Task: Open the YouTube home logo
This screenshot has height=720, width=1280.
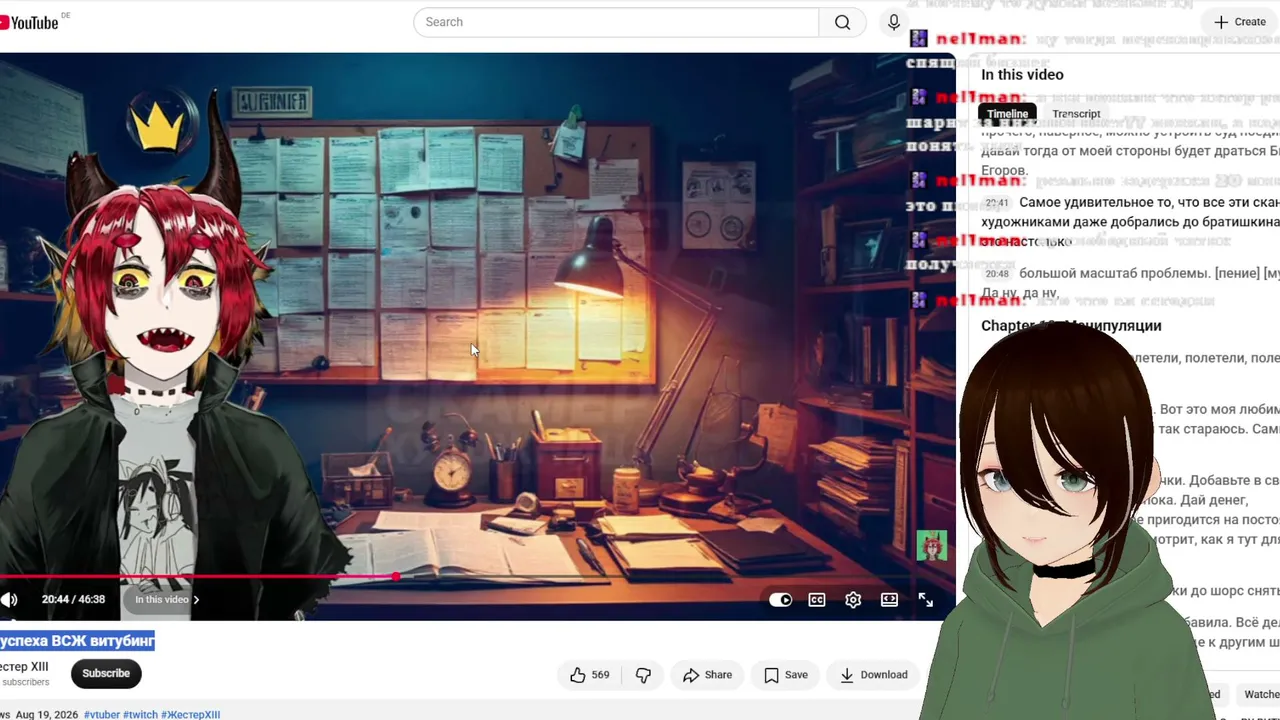Action: (x=30, y=22)
